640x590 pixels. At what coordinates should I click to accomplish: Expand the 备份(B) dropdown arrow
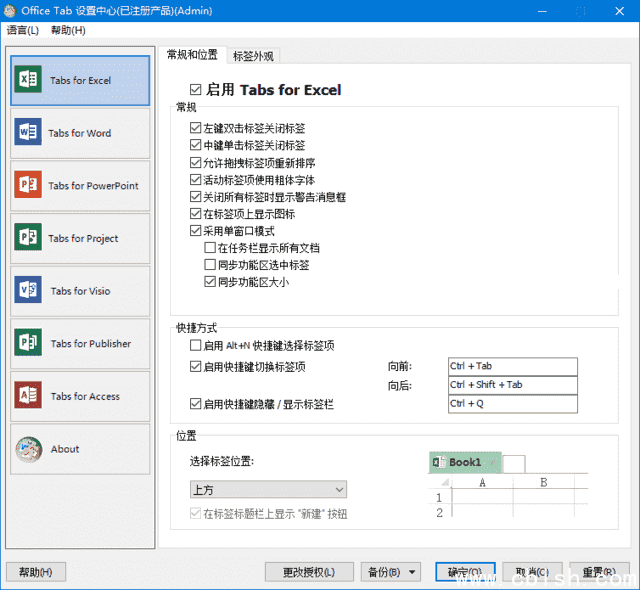click(x=412, y=572)
